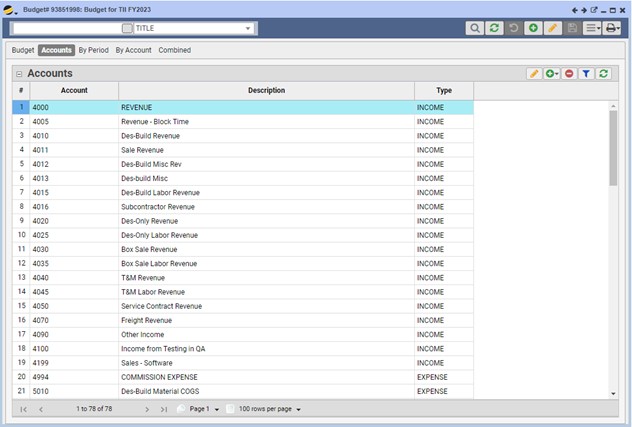Open the print options menu
The height and width of the screenshot is (427, 632).
point(613,29)
